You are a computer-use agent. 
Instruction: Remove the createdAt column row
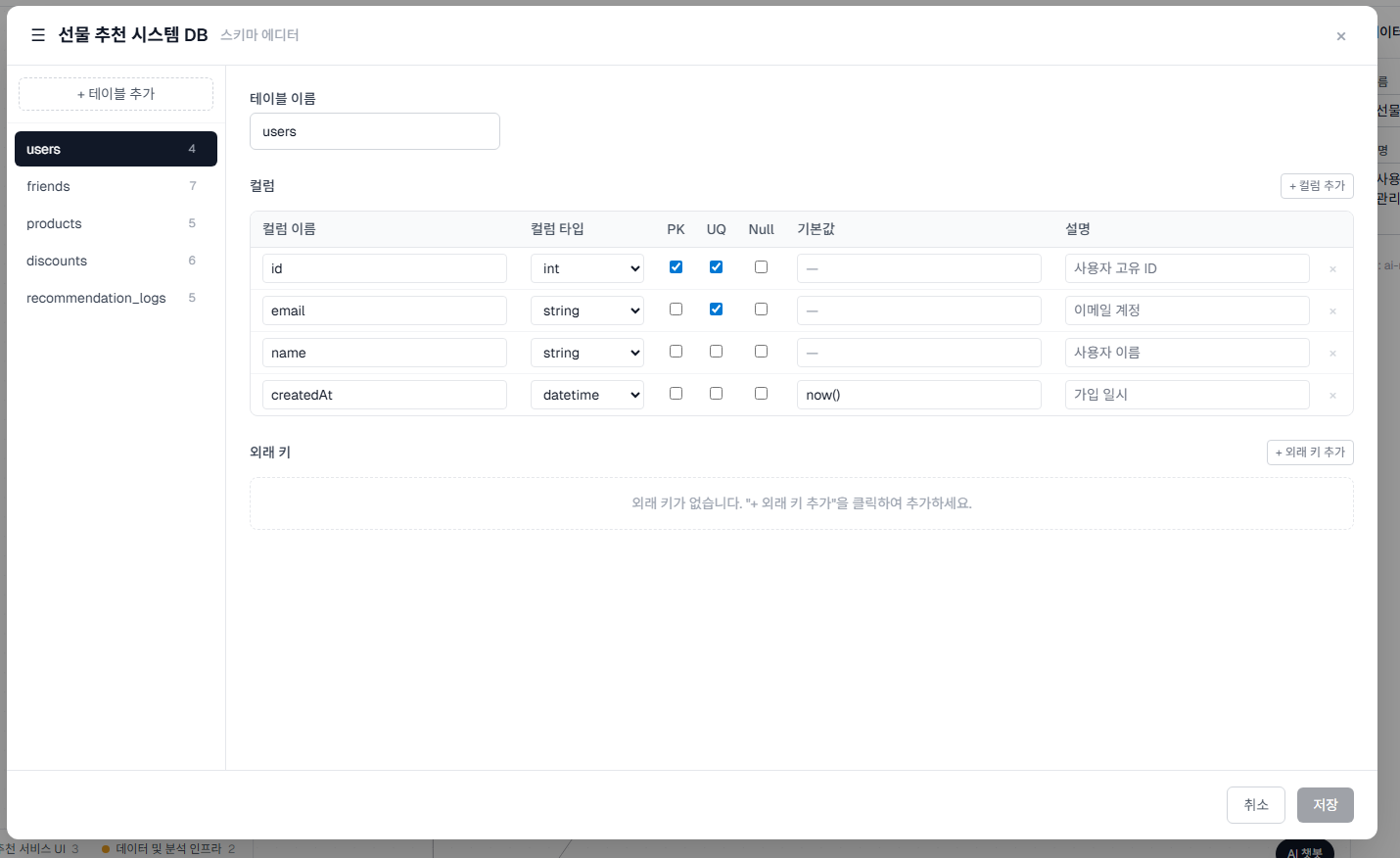pyautogui.click(x=1332, y=396)
